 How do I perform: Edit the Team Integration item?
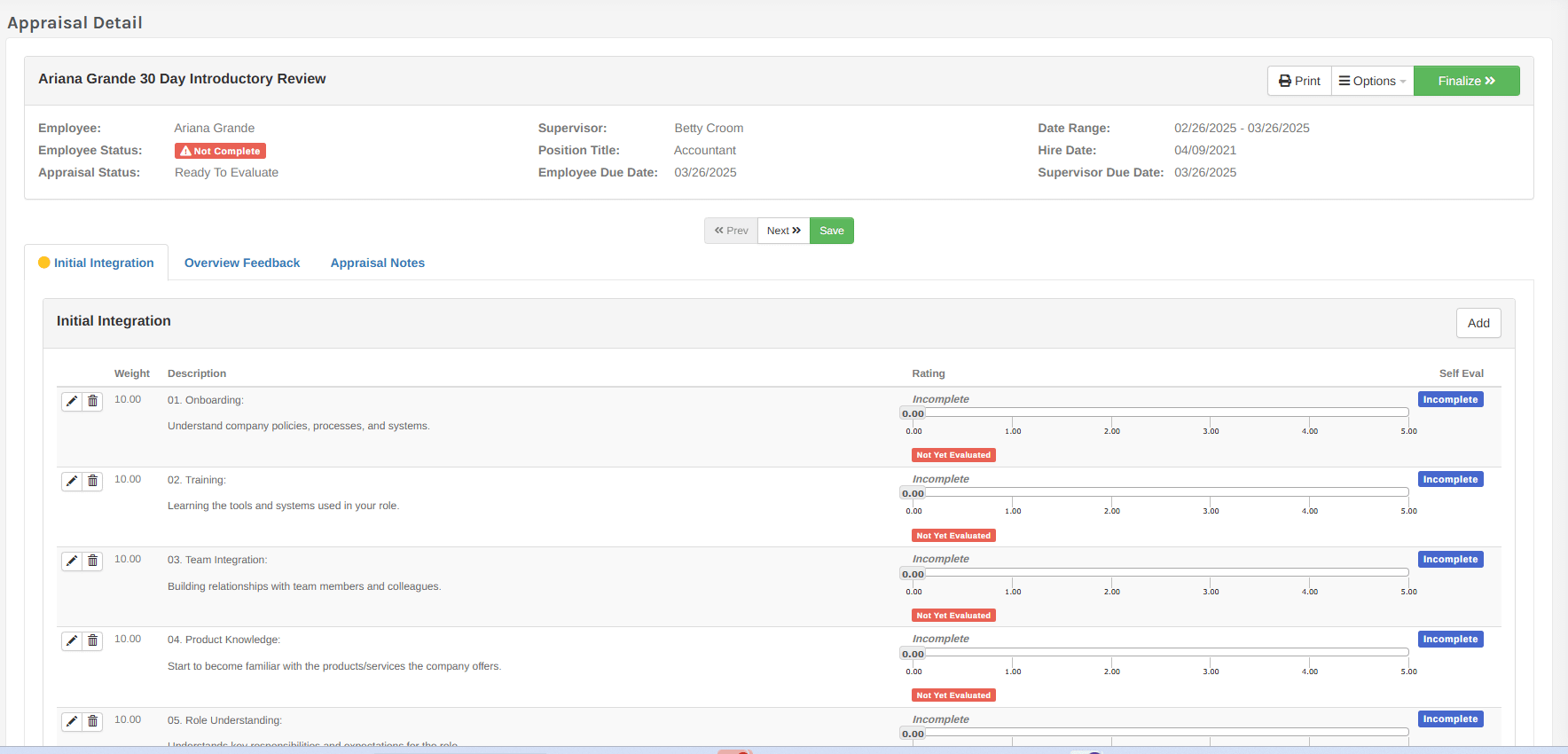pos(72,561)
